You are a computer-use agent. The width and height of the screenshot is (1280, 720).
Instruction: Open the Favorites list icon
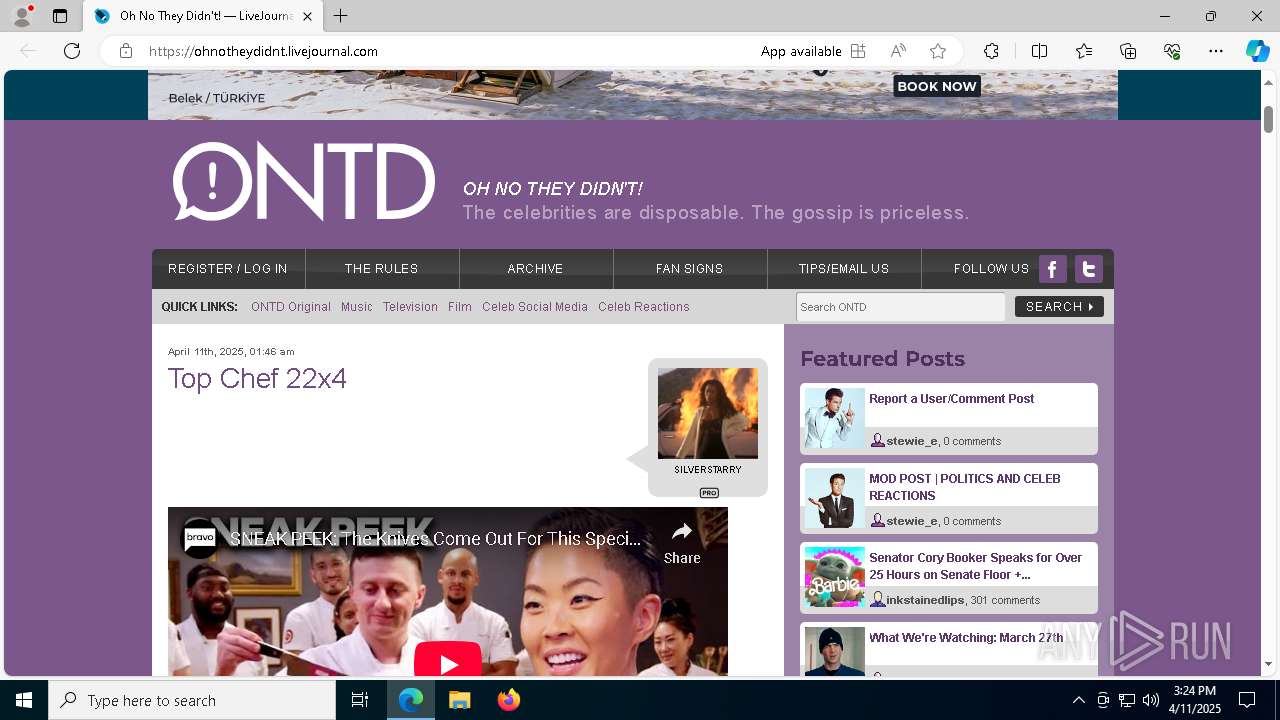[x=1084, y=51]
